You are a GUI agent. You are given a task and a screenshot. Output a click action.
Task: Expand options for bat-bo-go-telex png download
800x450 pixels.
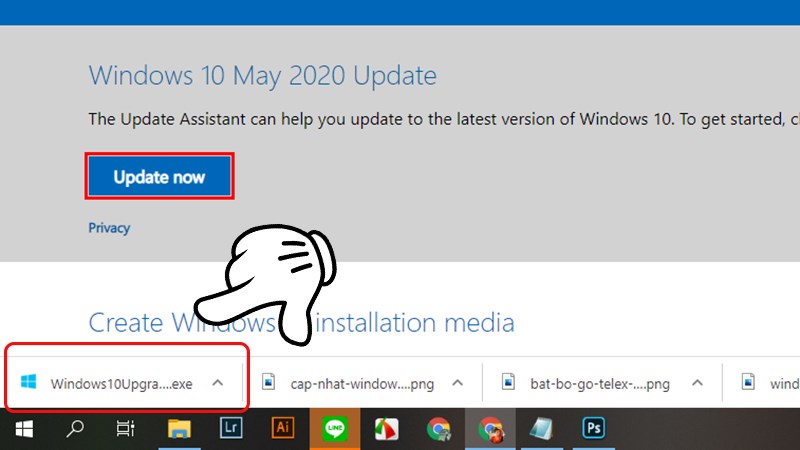(697, 383)
